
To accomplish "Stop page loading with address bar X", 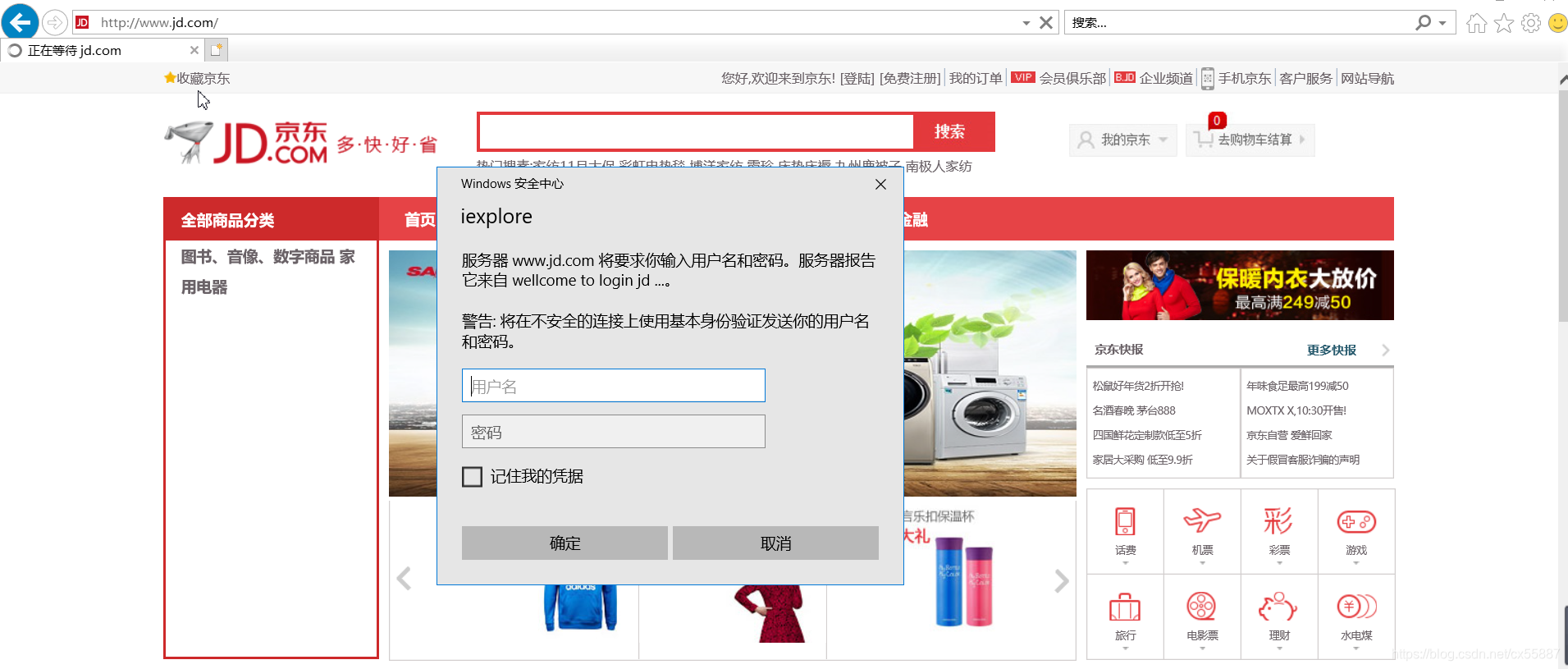I will point(1045,22).
